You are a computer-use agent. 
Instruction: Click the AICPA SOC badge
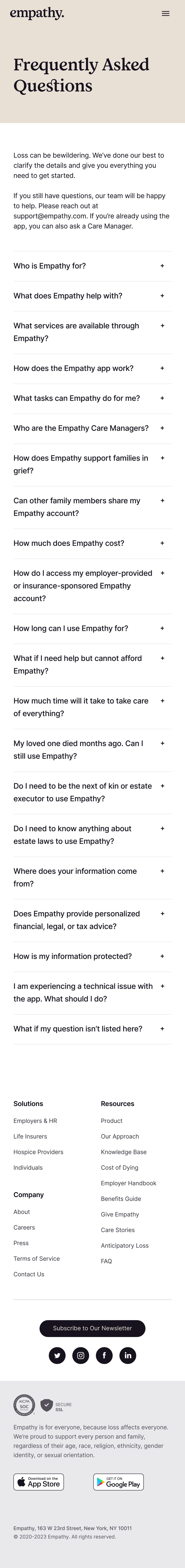click(24, 1405)
